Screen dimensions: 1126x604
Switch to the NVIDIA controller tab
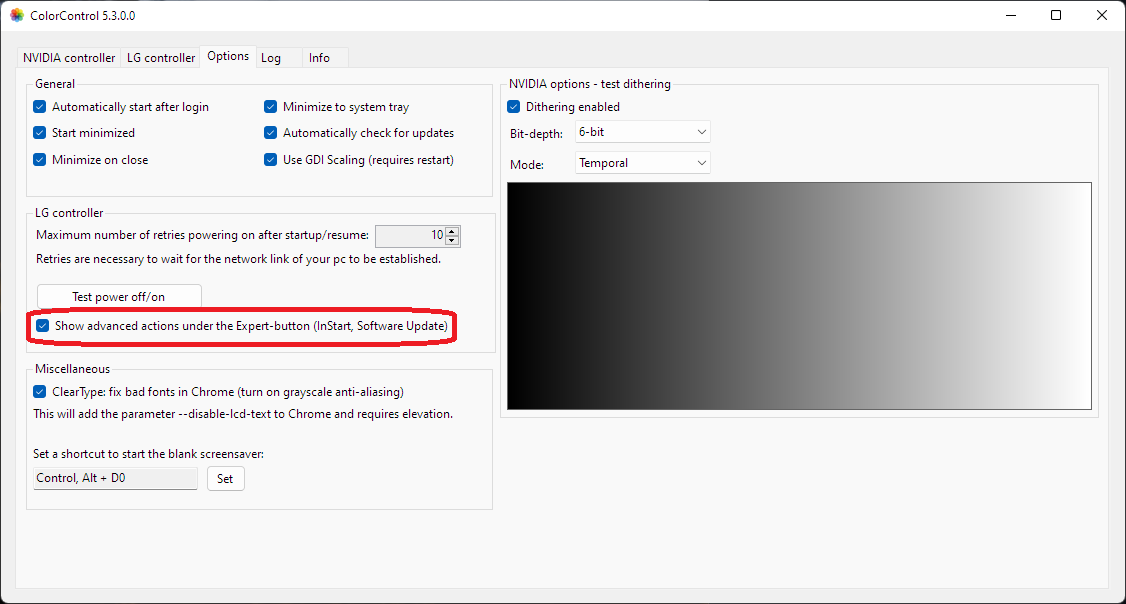(68, 57)
